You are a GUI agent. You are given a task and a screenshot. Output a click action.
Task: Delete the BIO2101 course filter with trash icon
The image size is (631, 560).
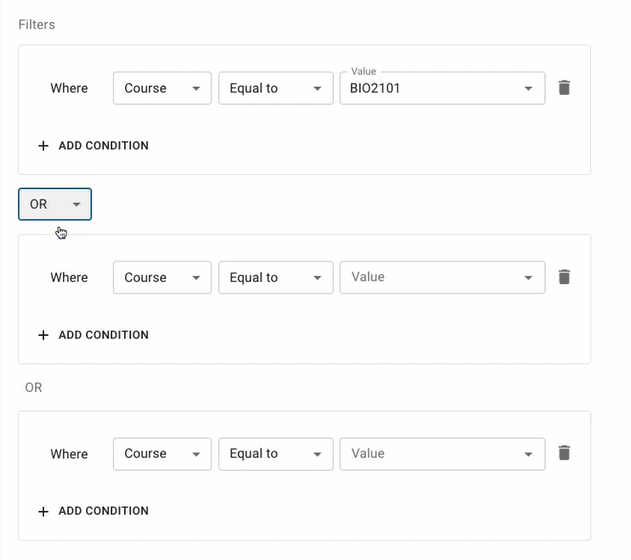click(564, 88)
